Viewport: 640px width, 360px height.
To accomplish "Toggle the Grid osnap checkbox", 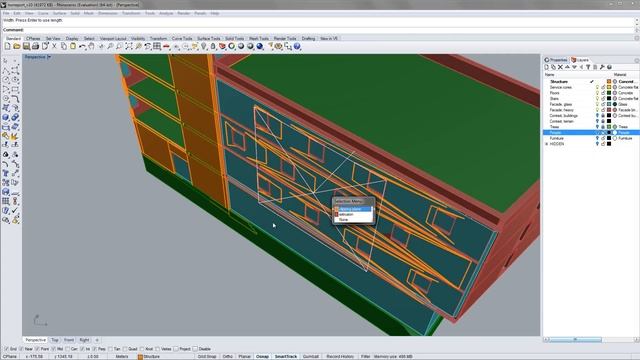I will (x=6, y=349).
